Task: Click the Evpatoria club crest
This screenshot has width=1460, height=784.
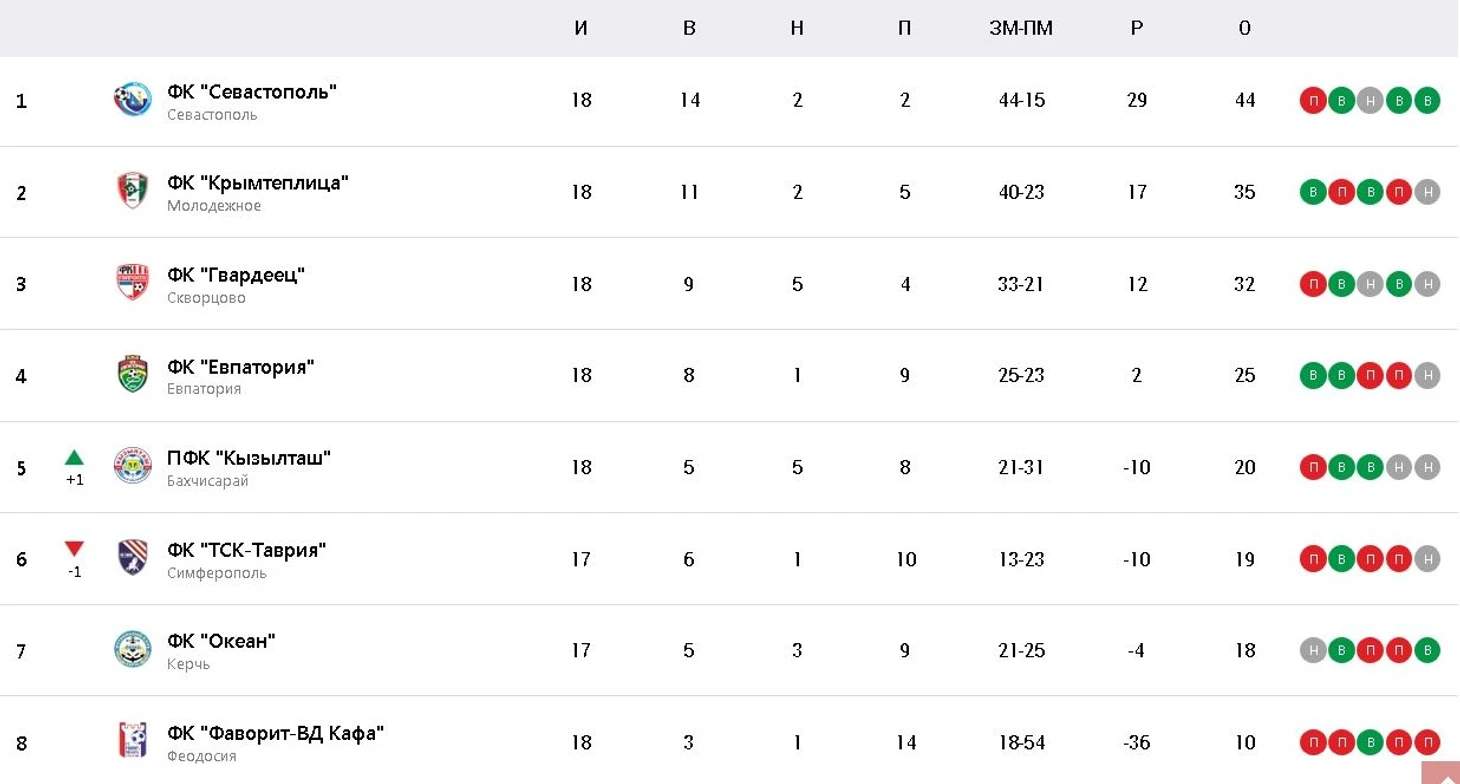Action: click(133, 374)
